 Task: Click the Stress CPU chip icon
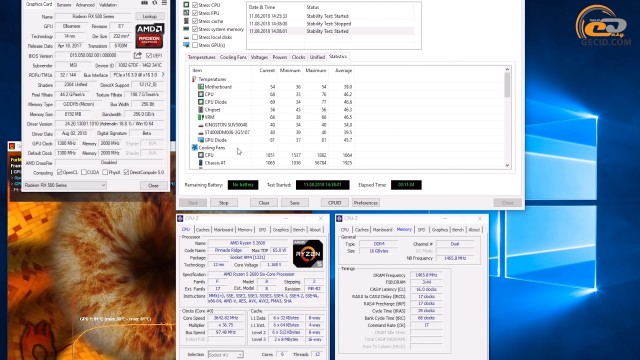click(x=186, y=5)
